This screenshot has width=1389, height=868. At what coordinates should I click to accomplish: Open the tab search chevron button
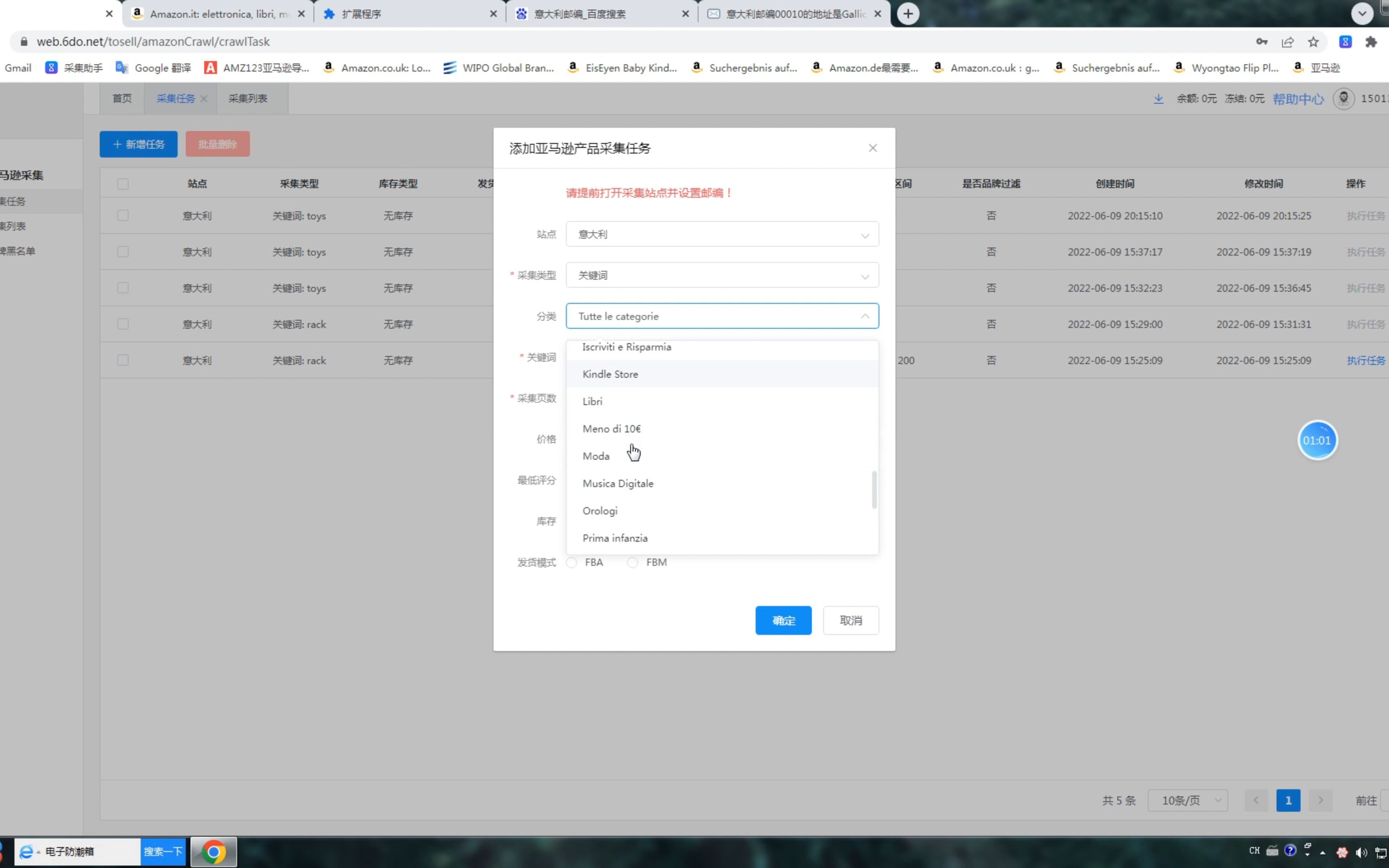click(1362, 14)
